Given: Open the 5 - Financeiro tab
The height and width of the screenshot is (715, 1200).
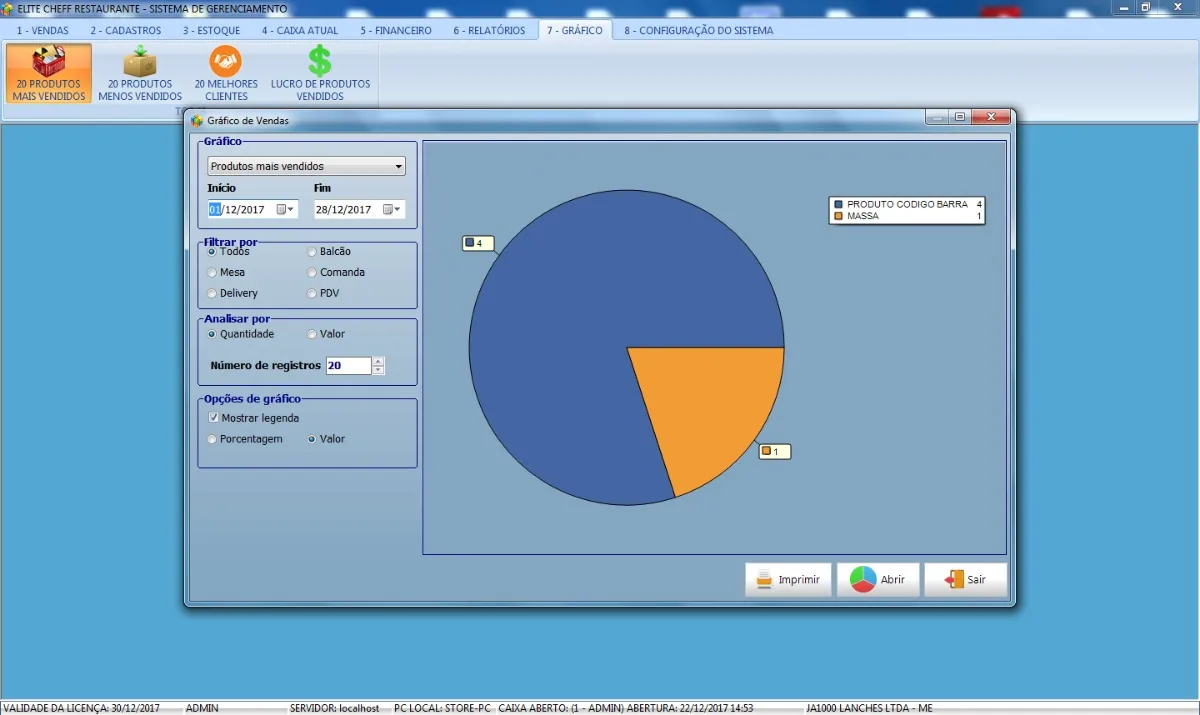Looking at the screenshot, I should pyautogui.click(x=396, y=30).
